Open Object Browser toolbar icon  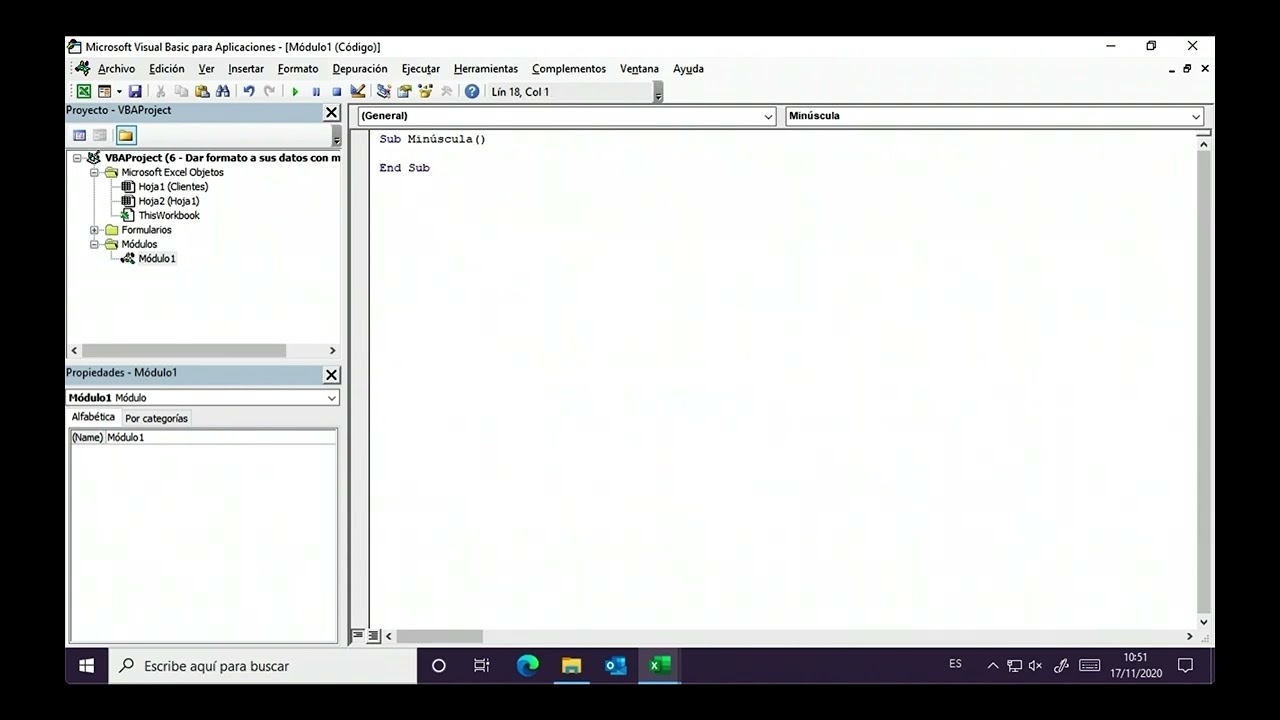[426, 91]
